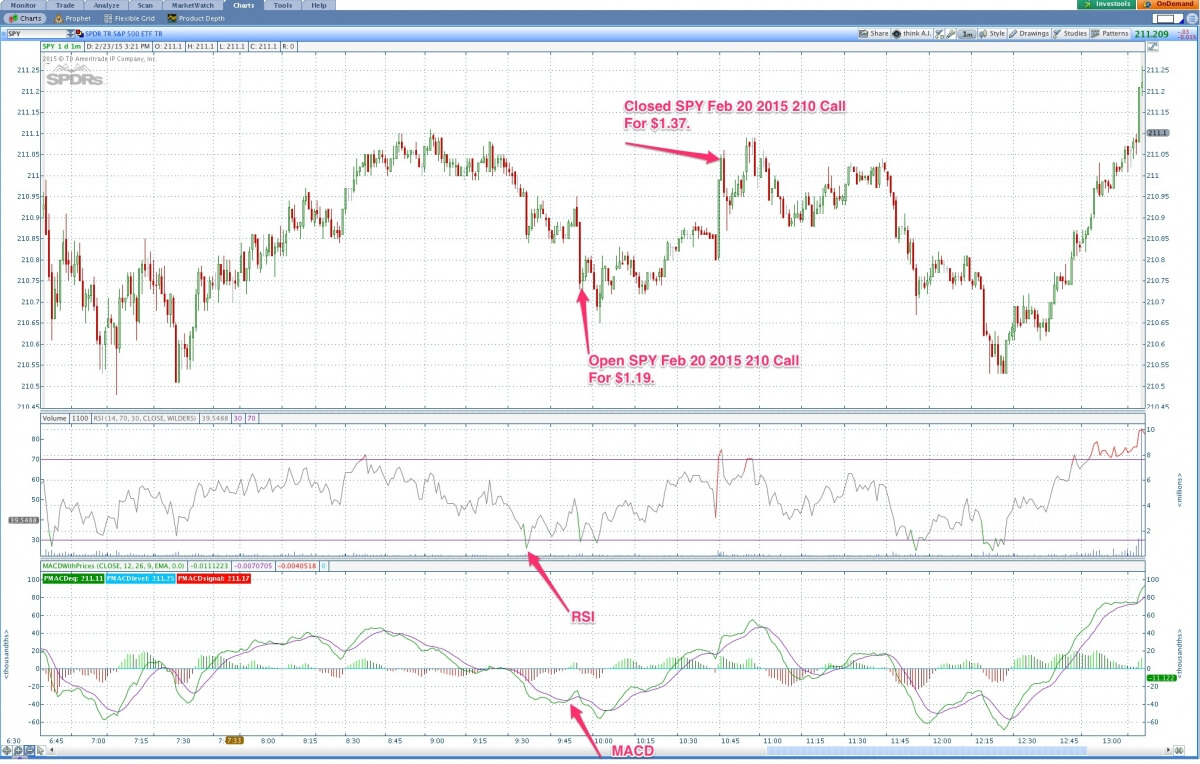Click the MACD value -0.0111223
1200x764 pixels.
[x=209, y=566]
